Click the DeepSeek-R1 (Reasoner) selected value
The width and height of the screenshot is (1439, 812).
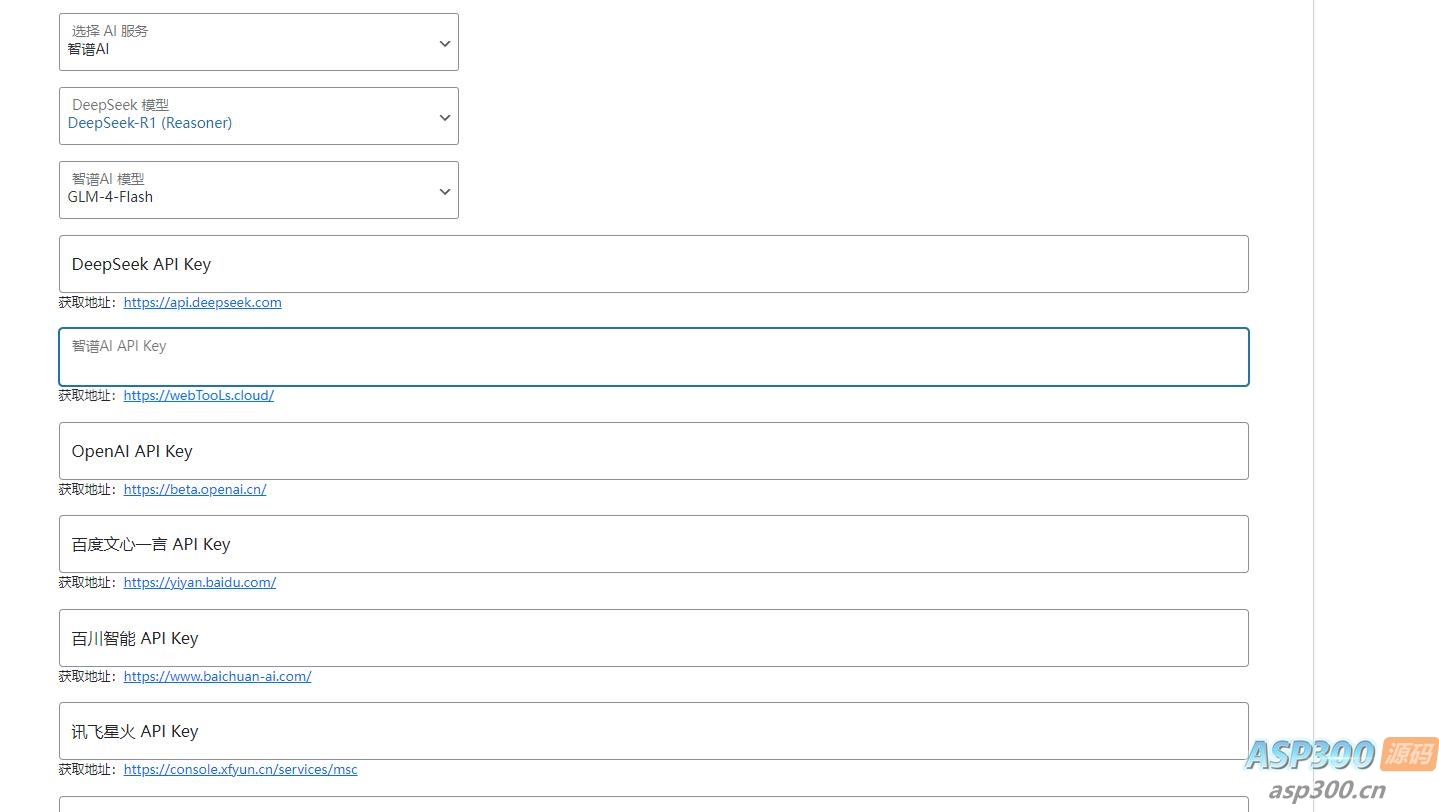tap(150, 123)
